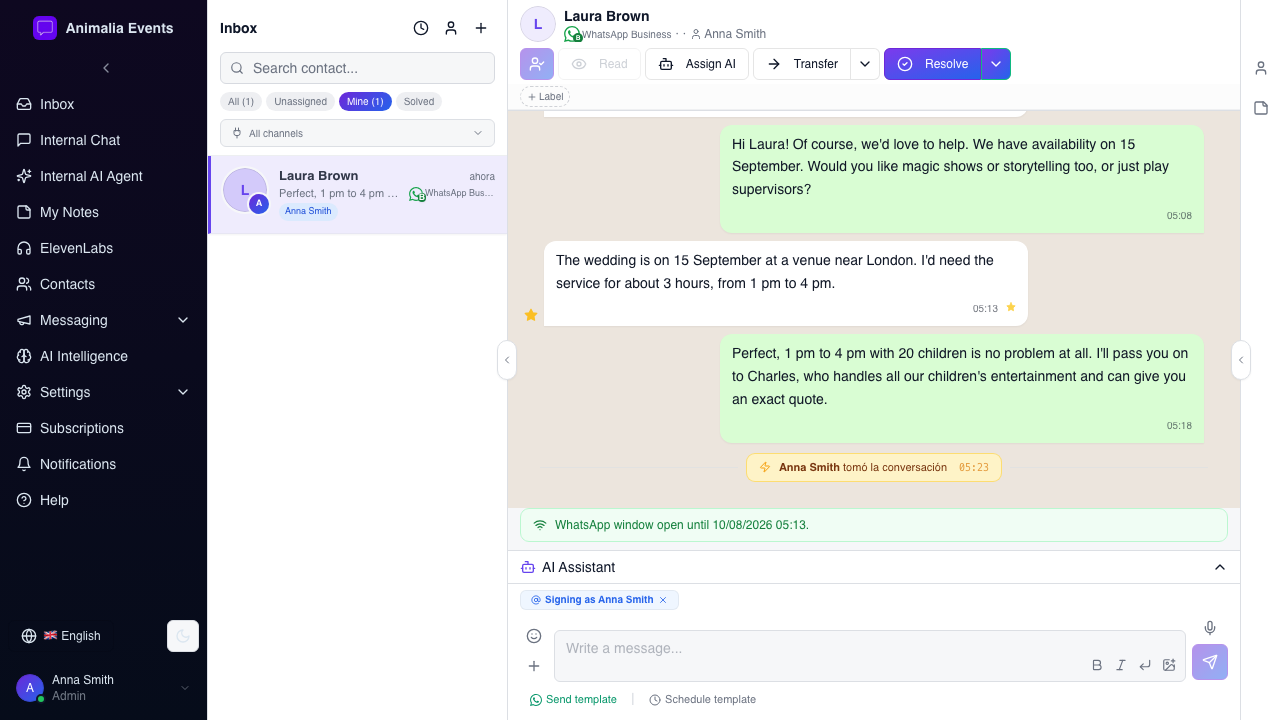Click the plus attachment icon beside composer

pos(534,666)
